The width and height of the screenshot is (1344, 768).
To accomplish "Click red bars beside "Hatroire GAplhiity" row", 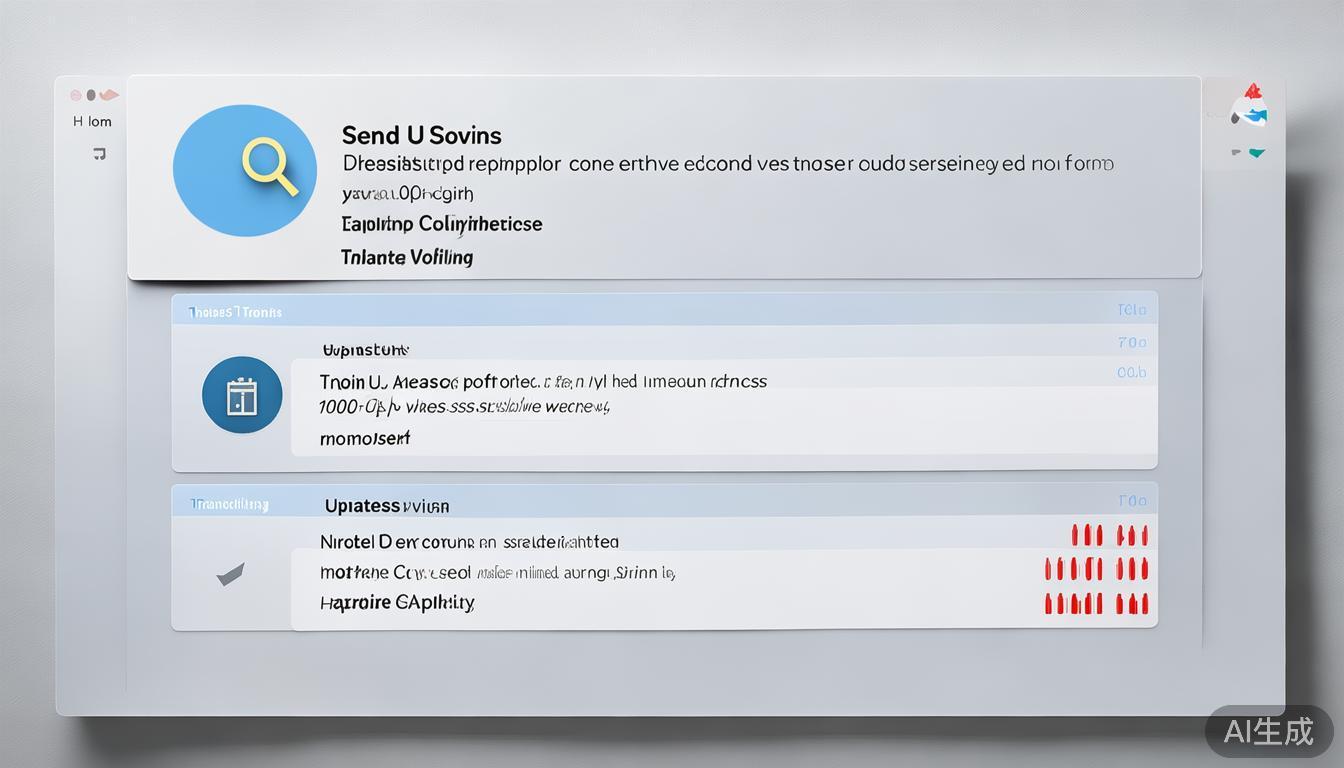I will (x=1096, y=604).
